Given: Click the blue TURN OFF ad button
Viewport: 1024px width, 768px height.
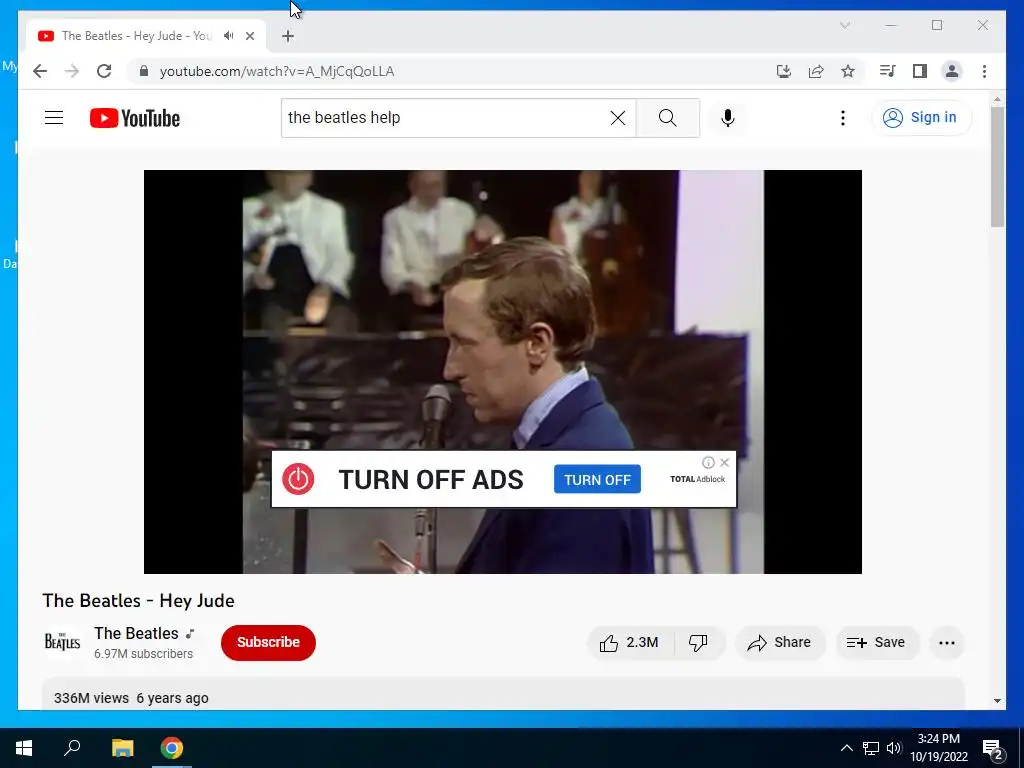Looking at the screenshot, I should click(597, 479).
